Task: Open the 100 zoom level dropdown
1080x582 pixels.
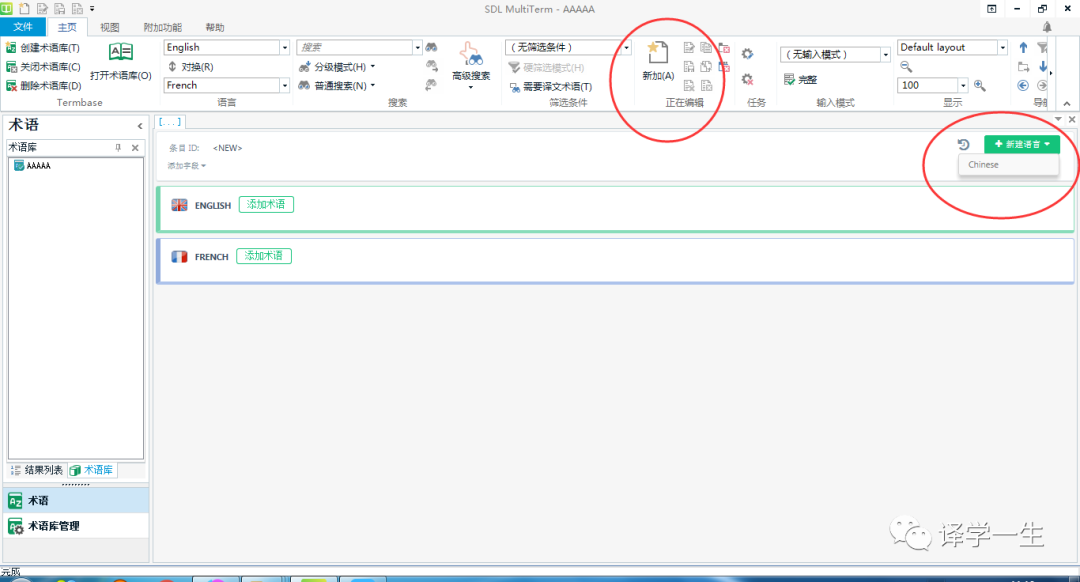Action: pyautogui.click(x=963, y=85)
